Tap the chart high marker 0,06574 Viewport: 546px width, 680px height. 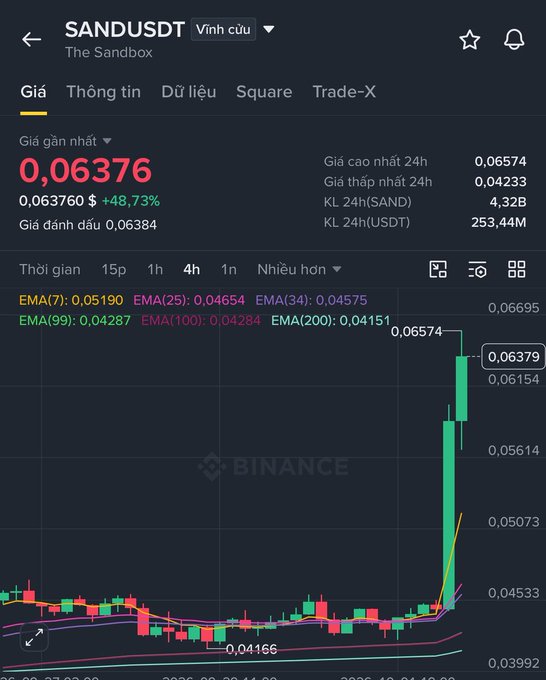pyautogui.click(x=416, y=332)
